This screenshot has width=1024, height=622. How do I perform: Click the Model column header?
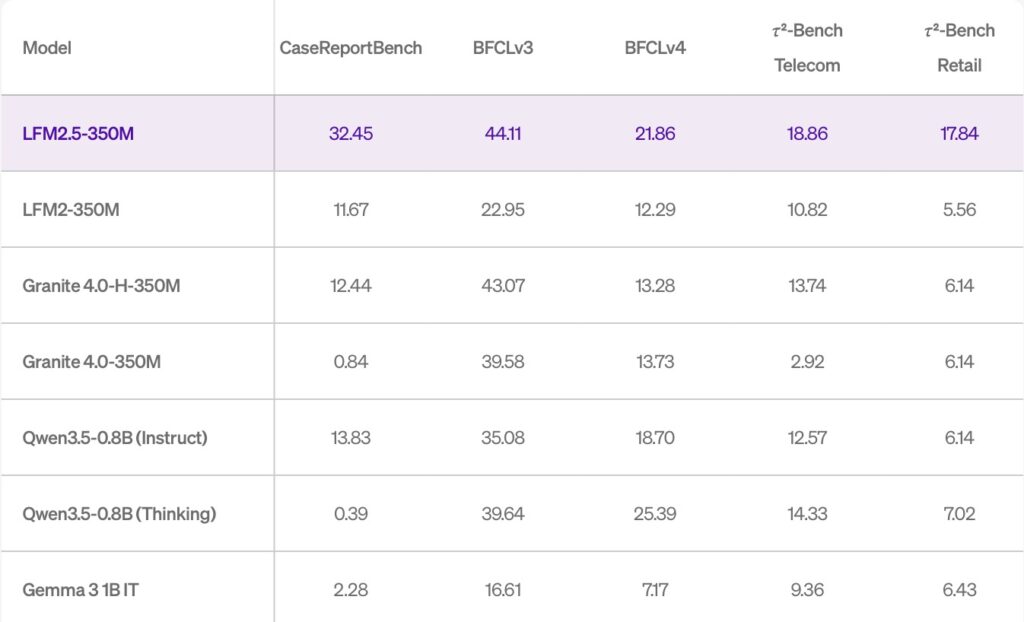pyautogui.click(x=47, y=48)
